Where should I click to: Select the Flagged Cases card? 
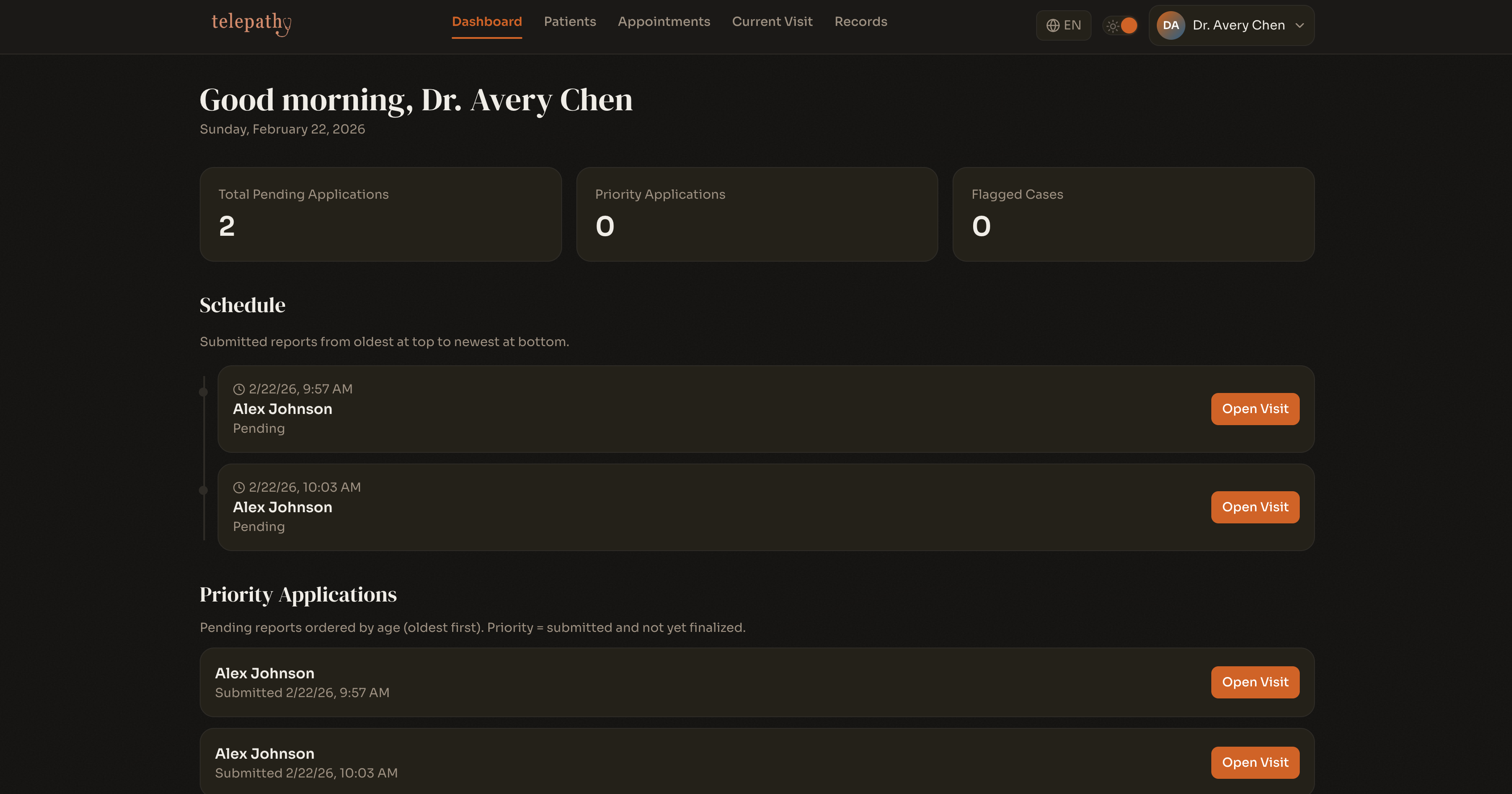pos(1133,214)
